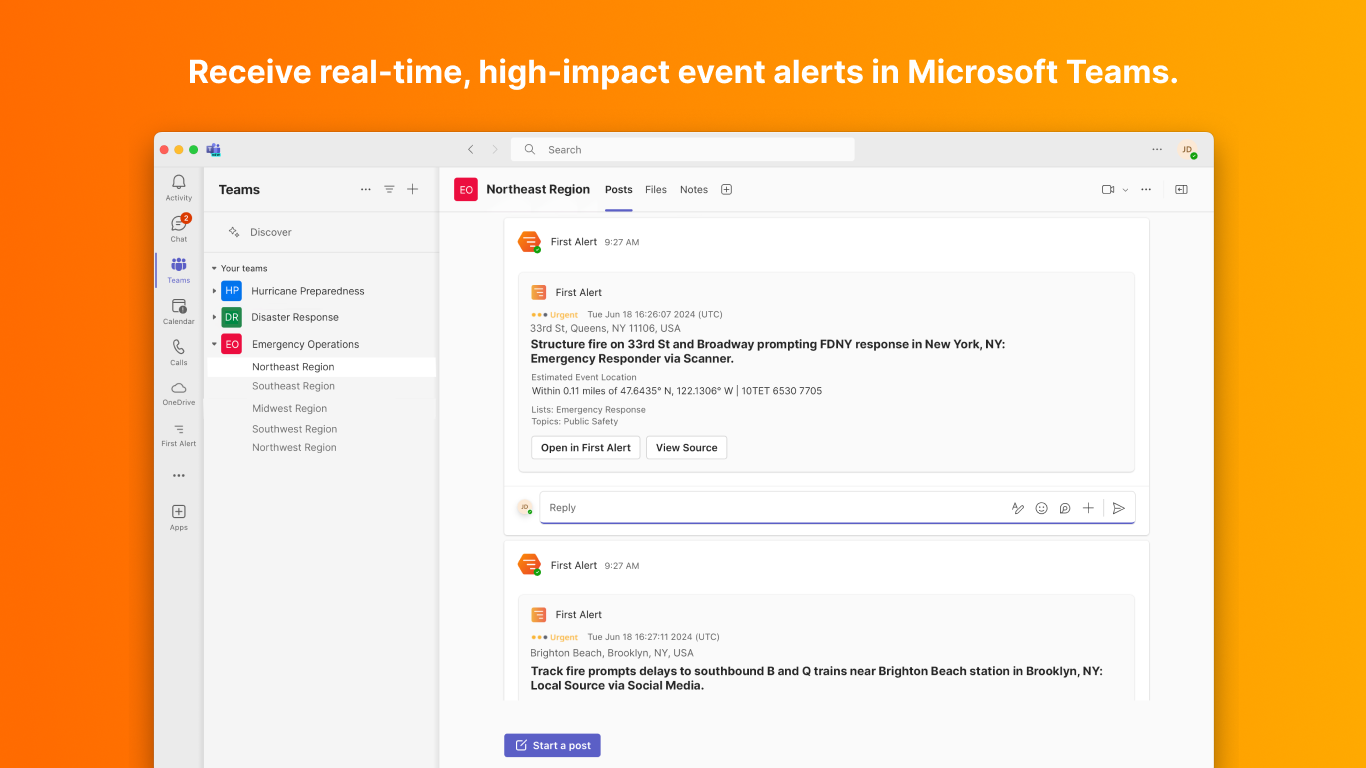This screenshot has height=768, width=1366.
Task: Click the emoji icon in Reply box
Action: (1041, 508)
